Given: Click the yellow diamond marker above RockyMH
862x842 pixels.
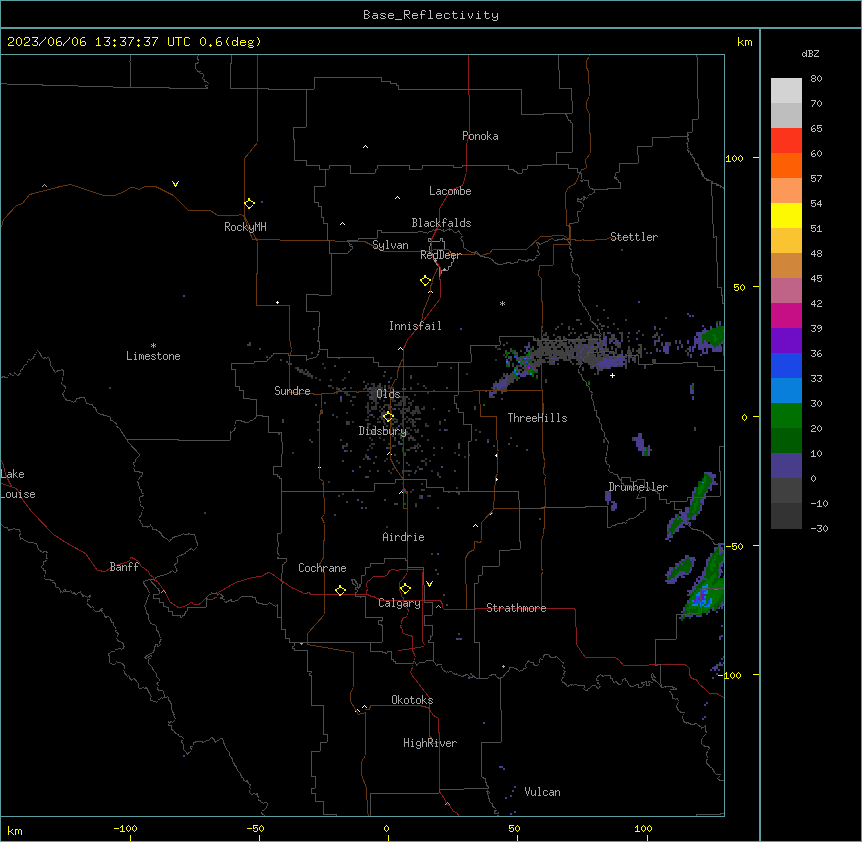Looking at the screenshot, I should click(x=250, y=203).
